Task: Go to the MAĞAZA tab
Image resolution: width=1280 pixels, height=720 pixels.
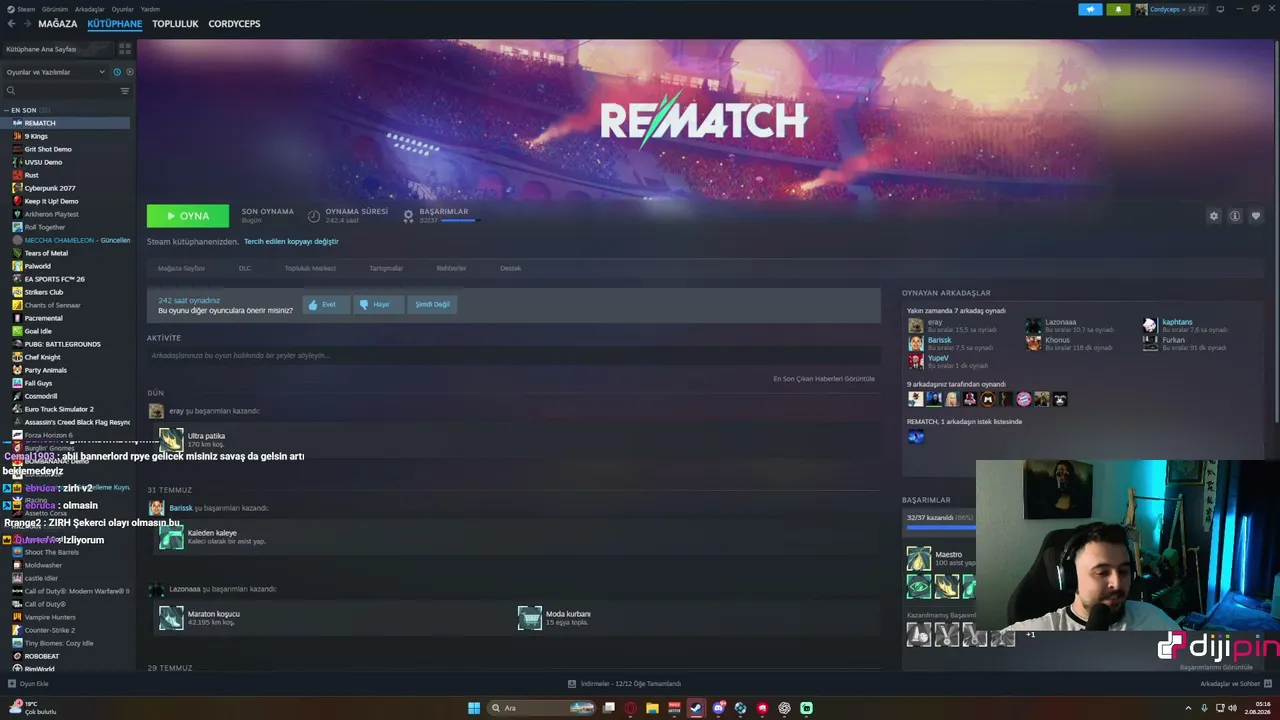Action: point(58,24)
